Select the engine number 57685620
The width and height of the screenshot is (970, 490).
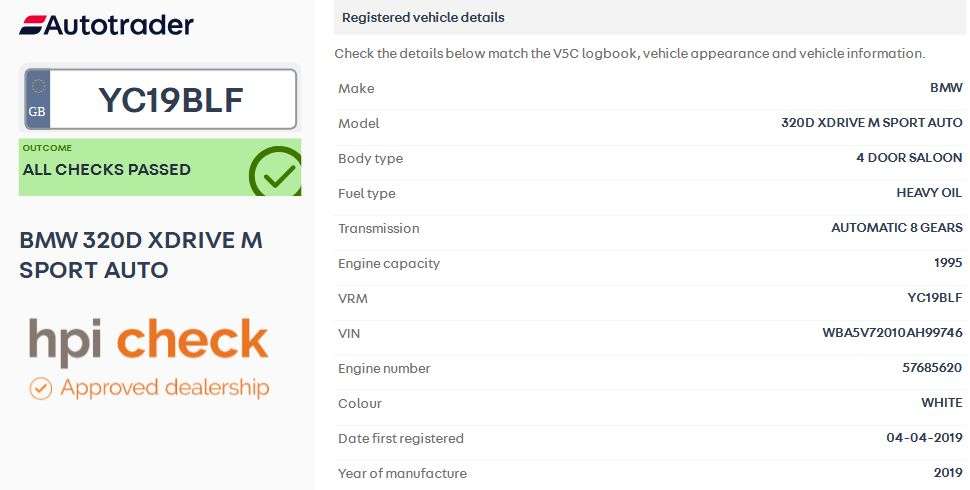coord(931,368)
